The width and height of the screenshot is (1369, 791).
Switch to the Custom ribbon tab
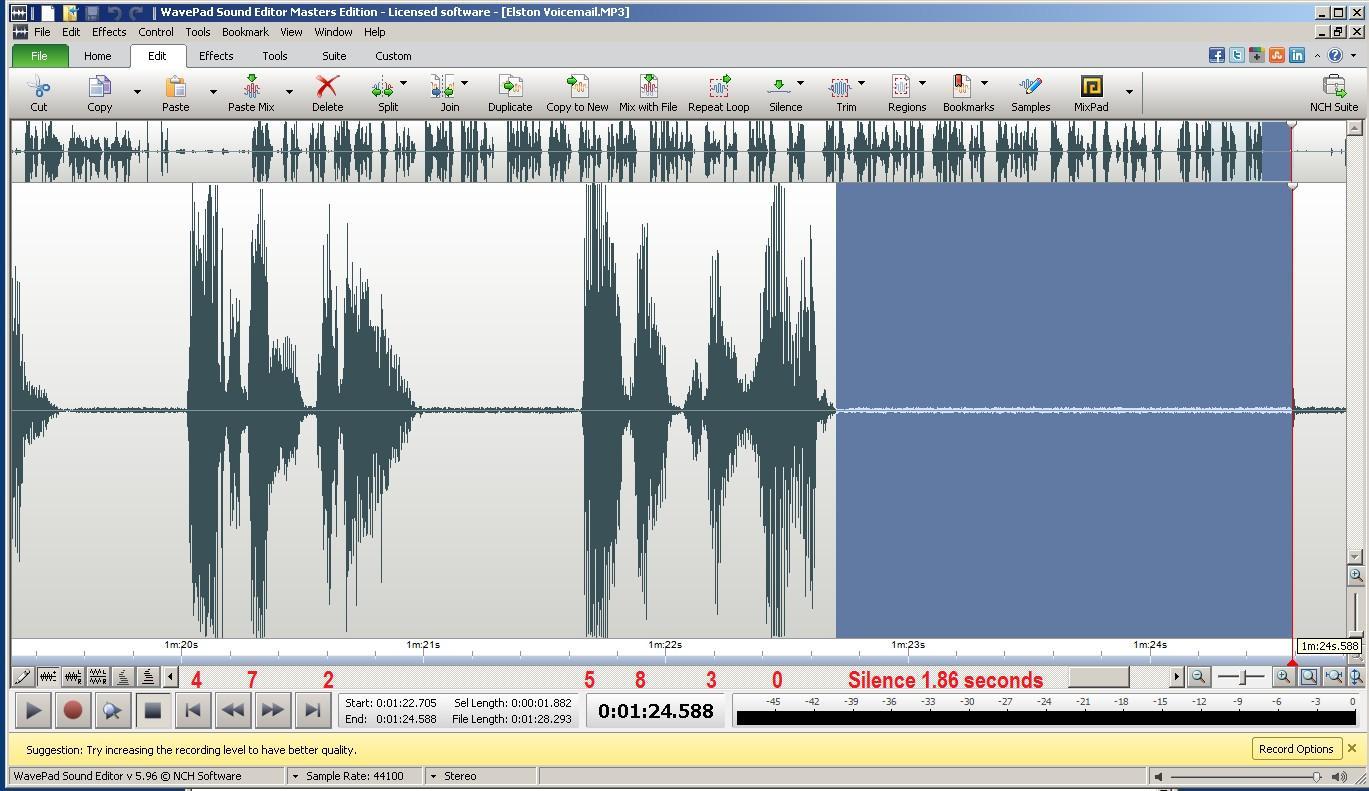point(393,56)
